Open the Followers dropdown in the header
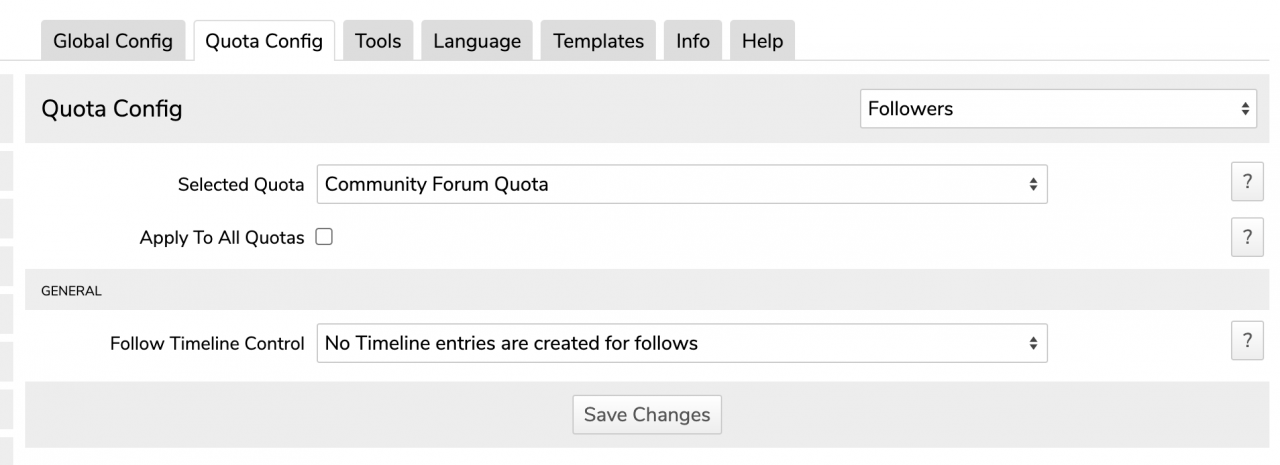Viewport: 1280px width, 465px height. [x=1058, y=109]
